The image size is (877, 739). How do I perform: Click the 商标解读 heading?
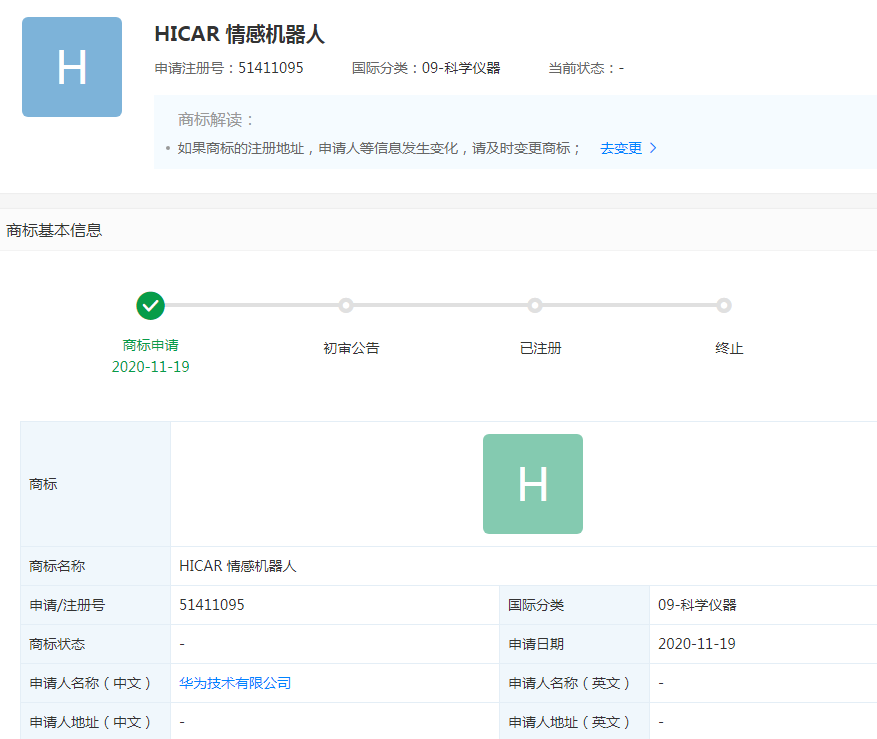[216, 120]
